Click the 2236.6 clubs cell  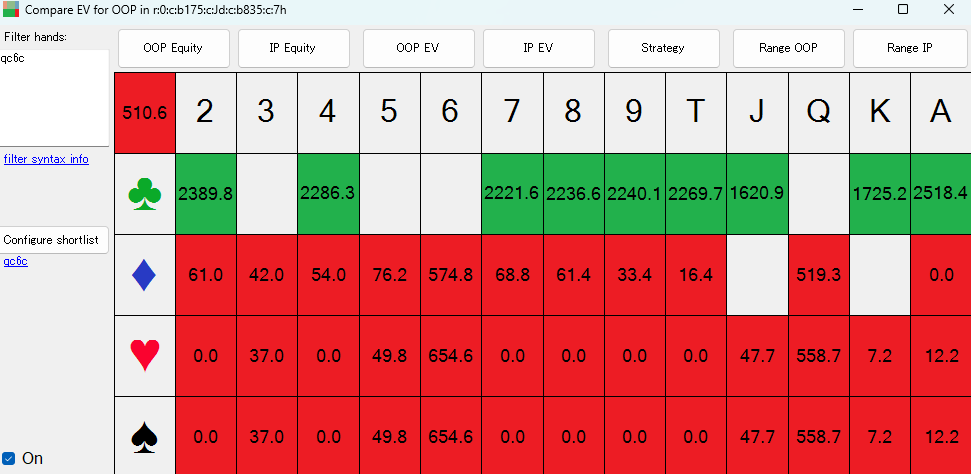point(574,194)
